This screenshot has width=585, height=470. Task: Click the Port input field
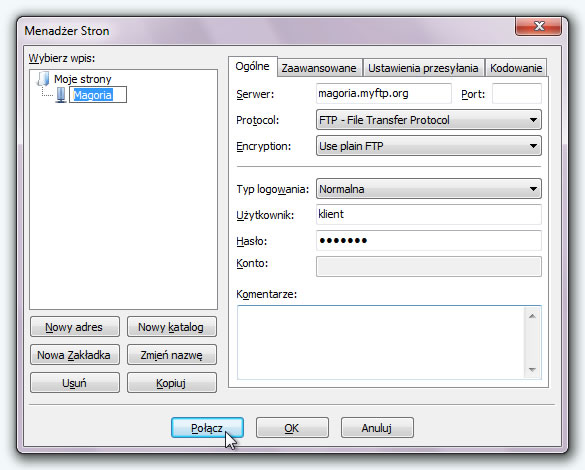point(517,93)
